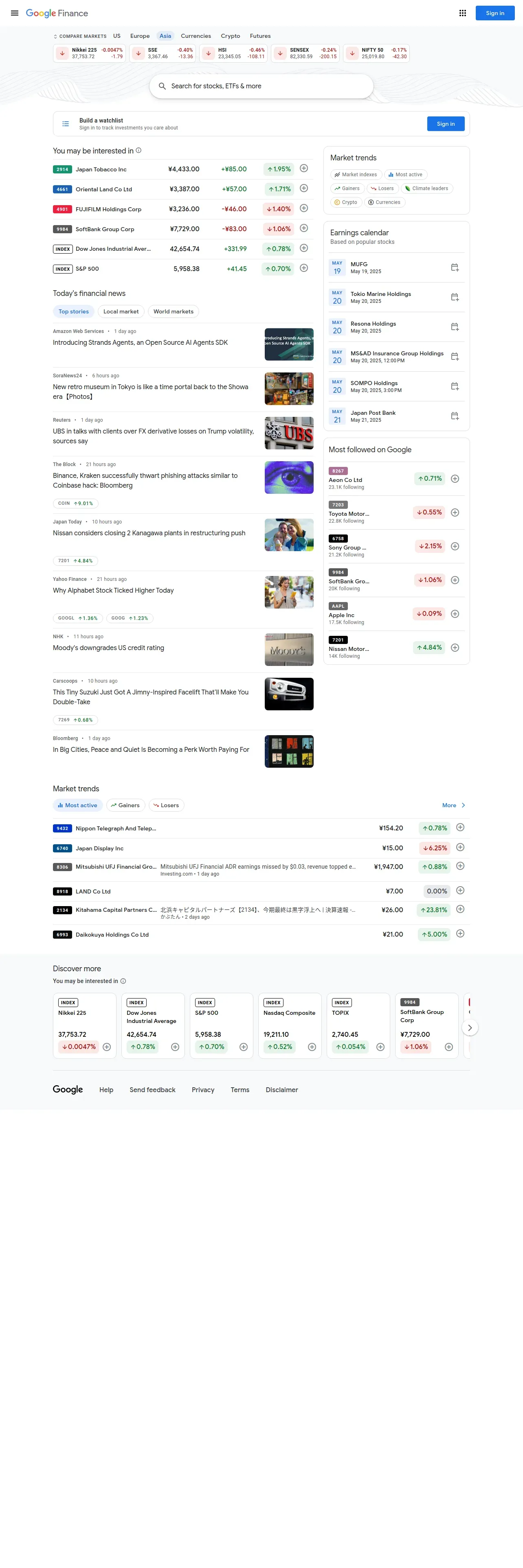Add Daikokuya Holdings Co Ltd to watchlist
Image resolution: width=523 pixels, height=1568 pixels.
tap(460, 934)
